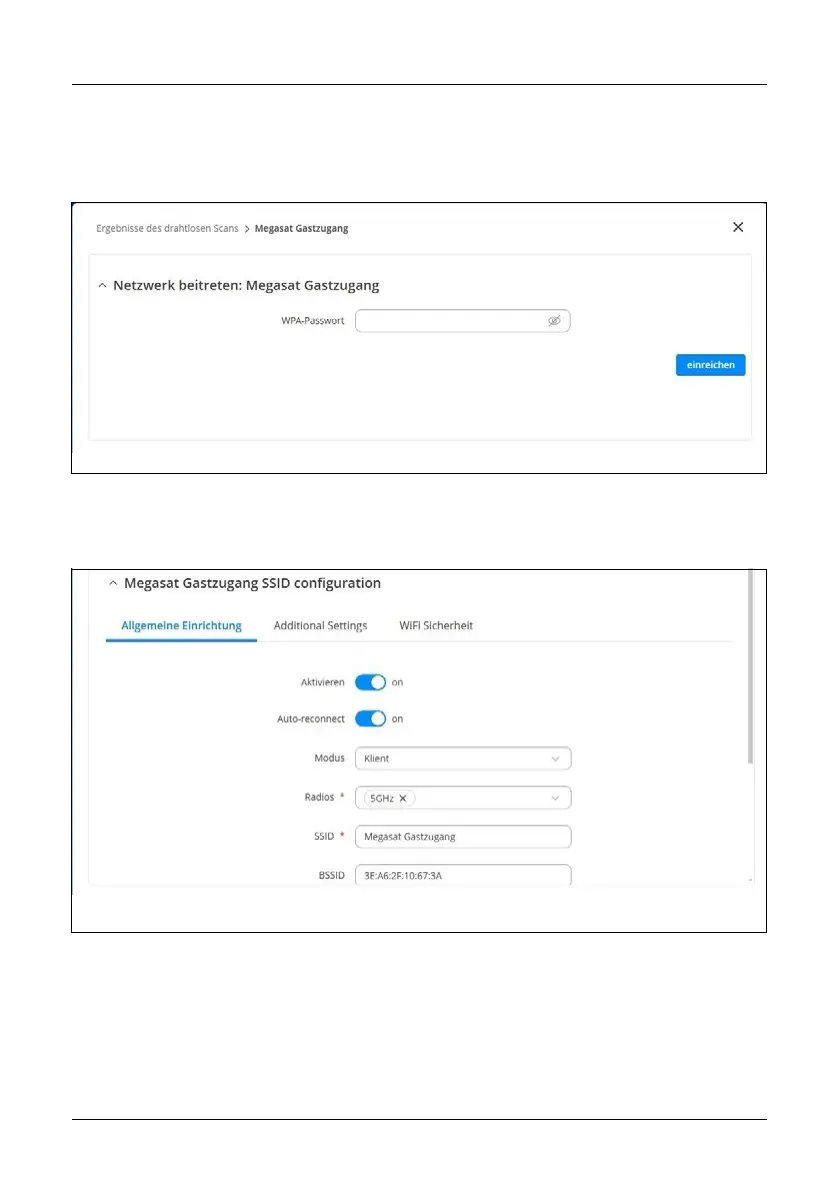Focus the WPA-Passwort input field
This screenshot has height=1191, width=839.
click(450, 321)
